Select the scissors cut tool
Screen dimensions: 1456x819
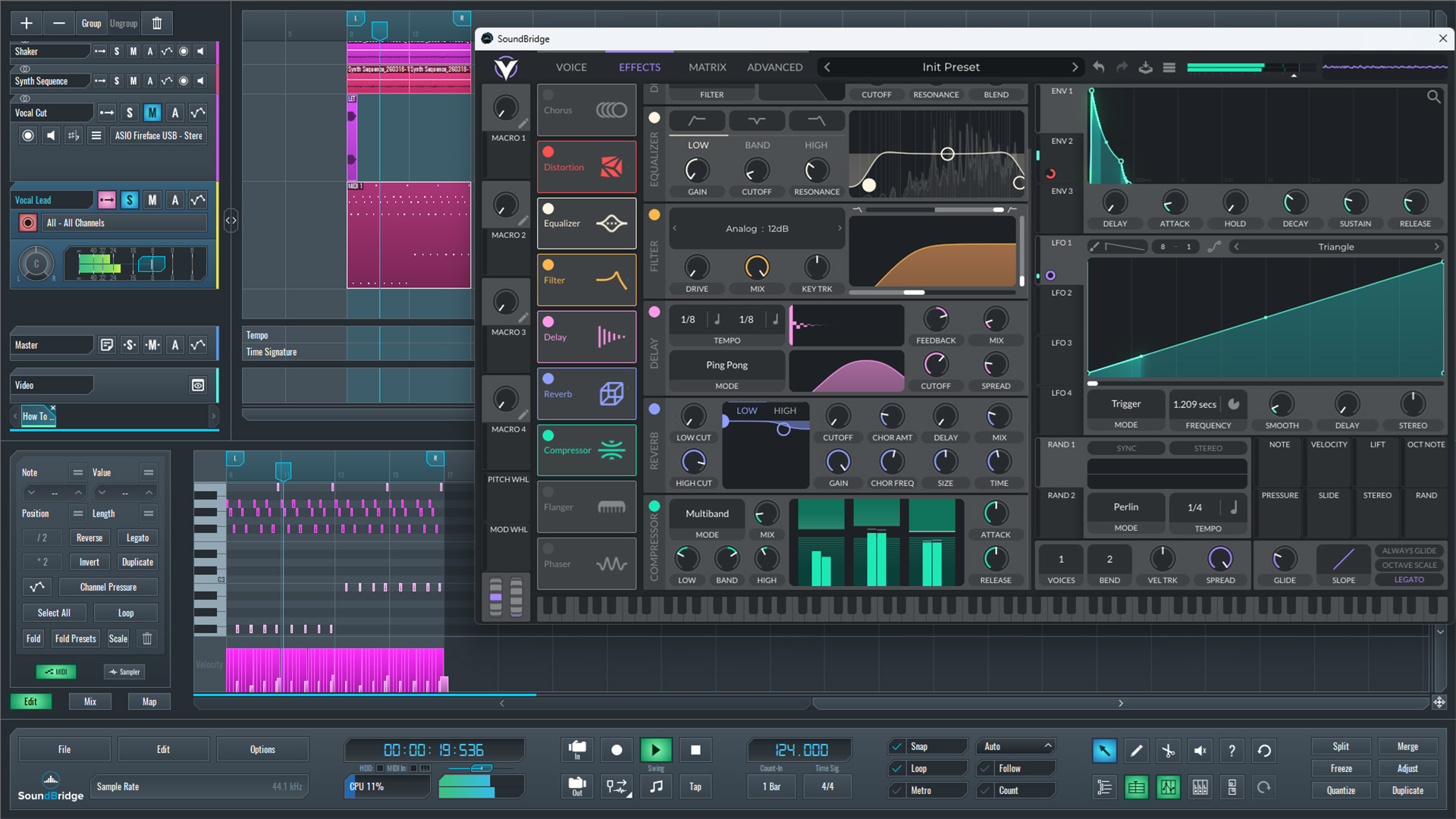coord(1168,751)
